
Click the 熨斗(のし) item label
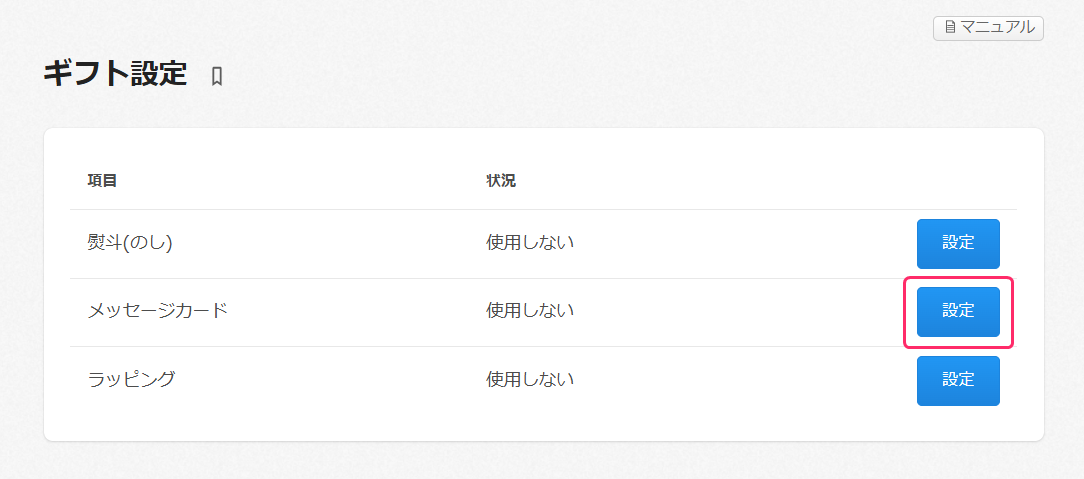click(130, 243)
